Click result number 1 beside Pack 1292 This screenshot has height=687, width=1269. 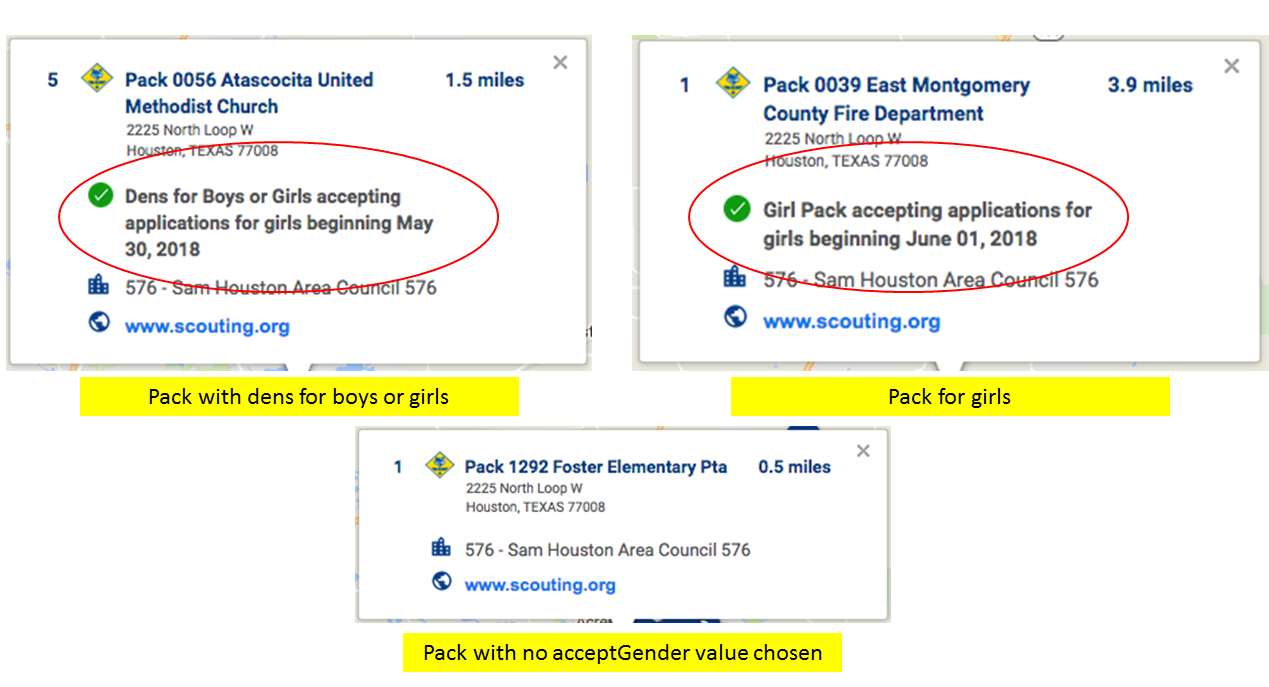pyautogui.click(x=398, y=467)
